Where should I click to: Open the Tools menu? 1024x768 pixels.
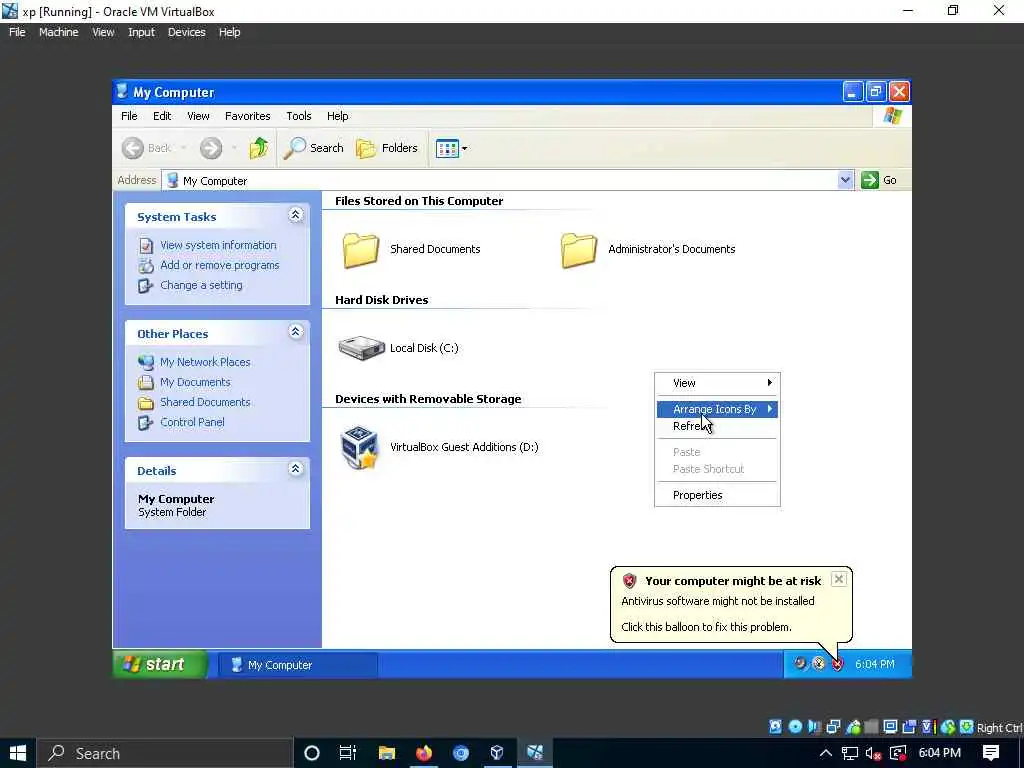298,116
